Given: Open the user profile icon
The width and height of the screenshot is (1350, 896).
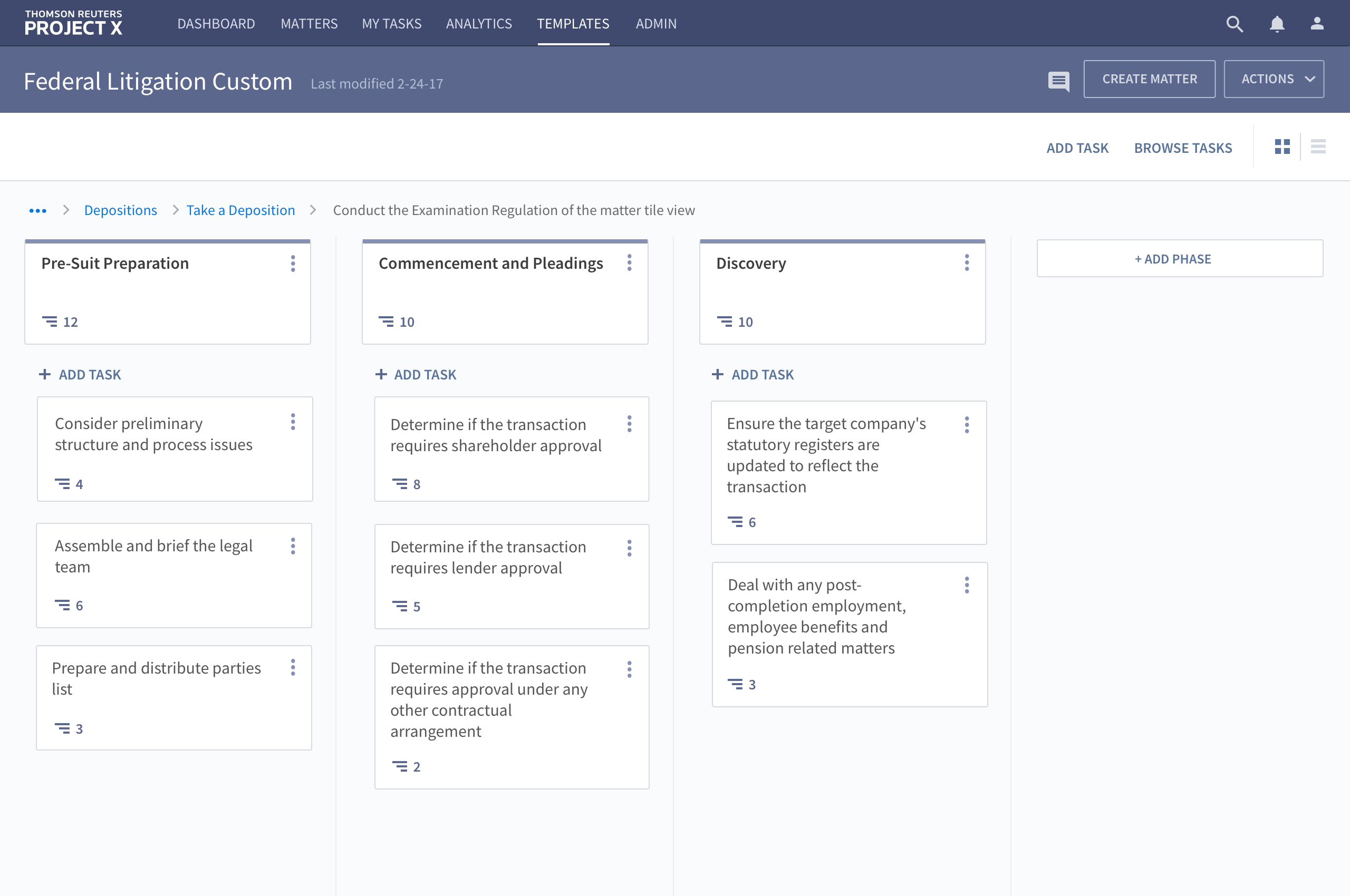Looking at the screenshot, I should [x=1317, y=24].
